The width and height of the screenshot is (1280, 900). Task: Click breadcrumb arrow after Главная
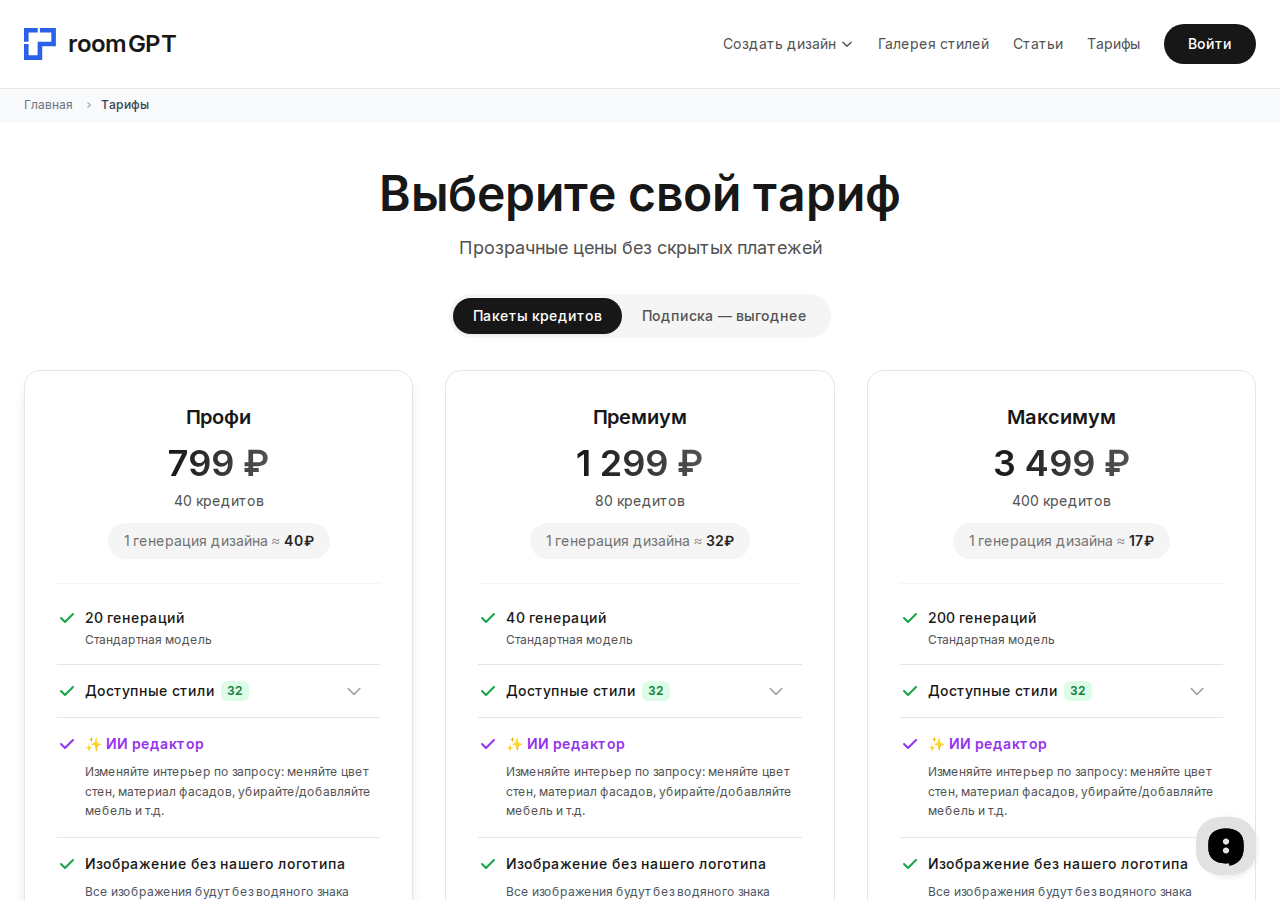click(x=88, y=105)
